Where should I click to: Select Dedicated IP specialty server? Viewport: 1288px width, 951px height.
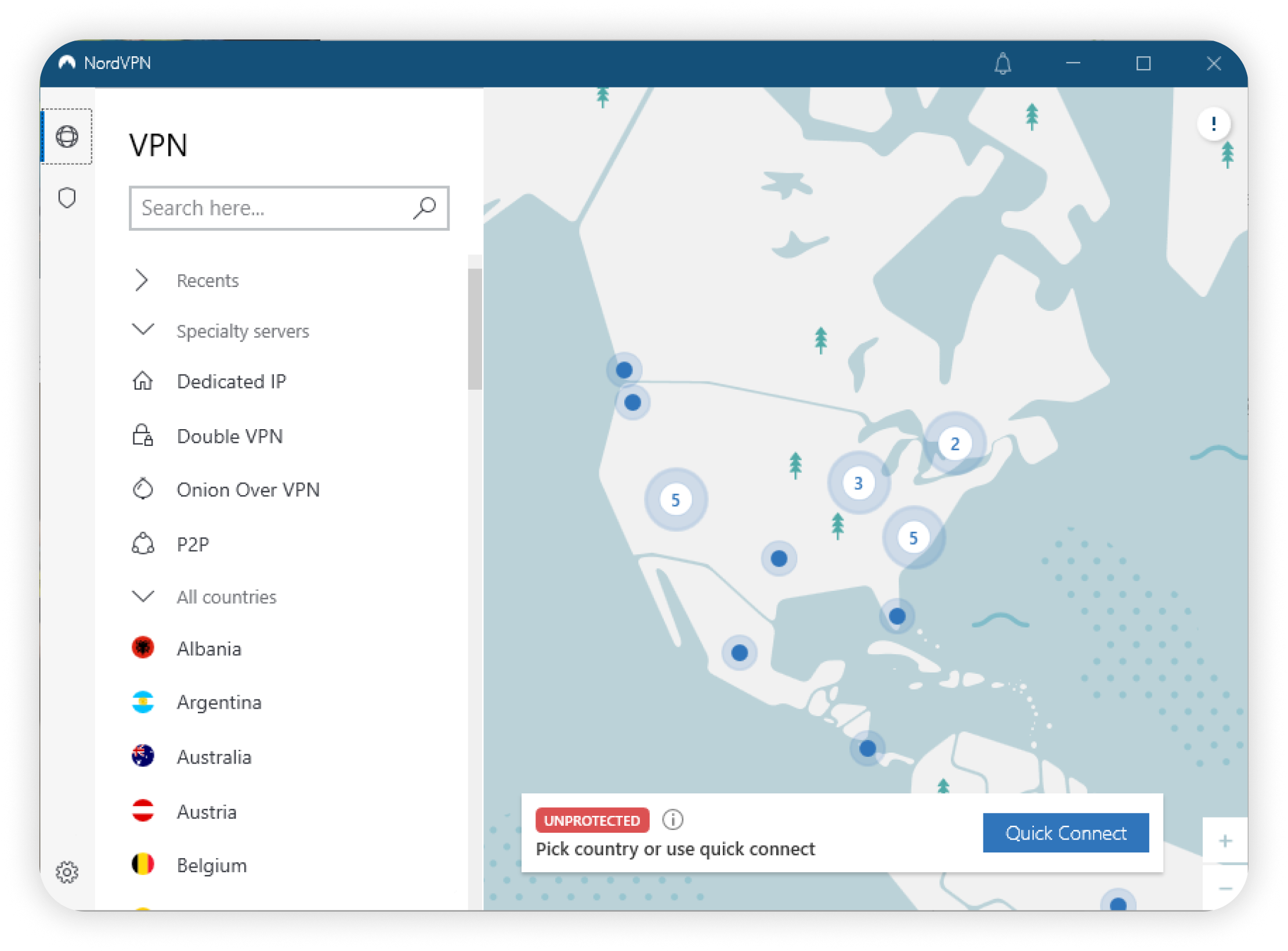pos(231,382)
